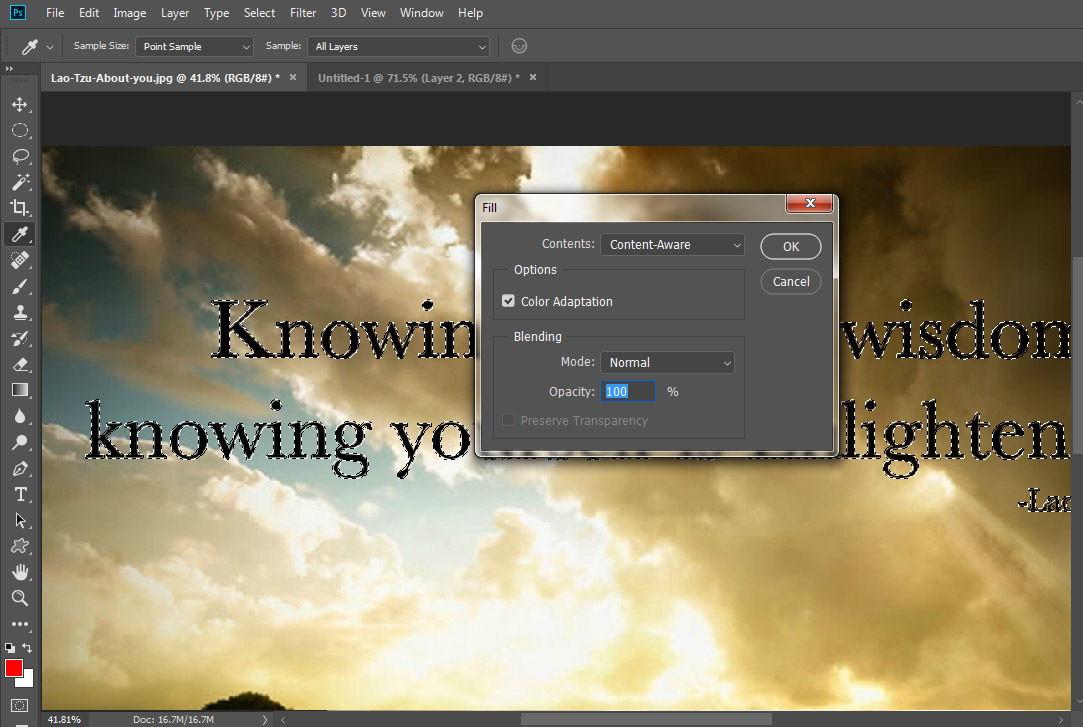1083x727 pixels.
Task: Select the Eraser tool
Action: coord(20,364)
